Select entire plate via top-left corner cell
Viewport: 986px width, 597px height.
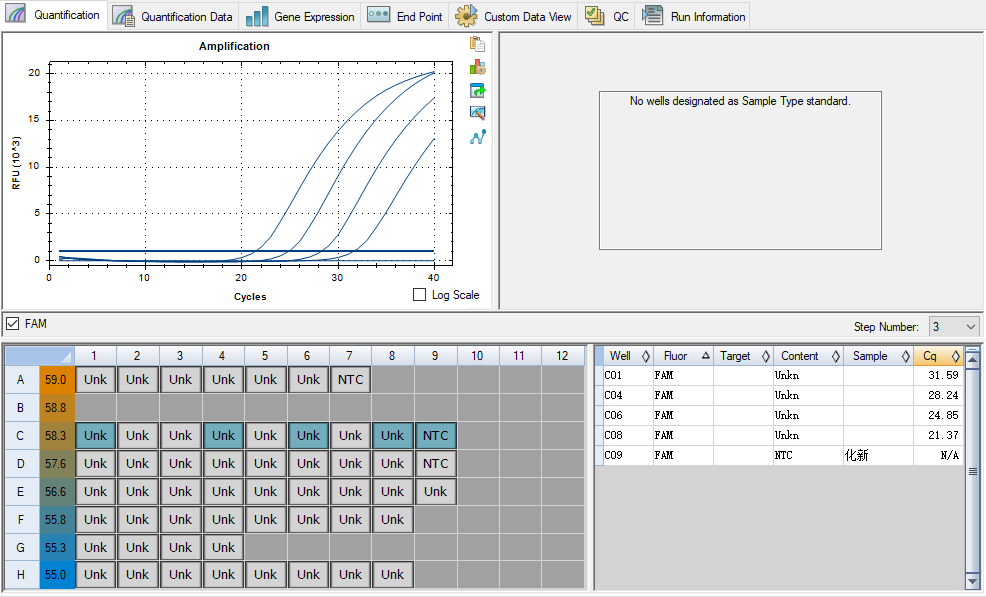pyautogui.click(x=40, y=355)
